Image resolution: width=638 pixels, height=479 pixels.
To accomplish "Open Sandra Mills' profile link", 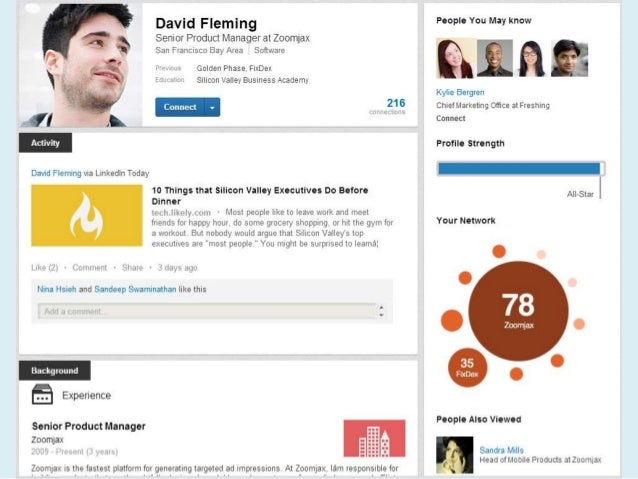I will (501, 450).
